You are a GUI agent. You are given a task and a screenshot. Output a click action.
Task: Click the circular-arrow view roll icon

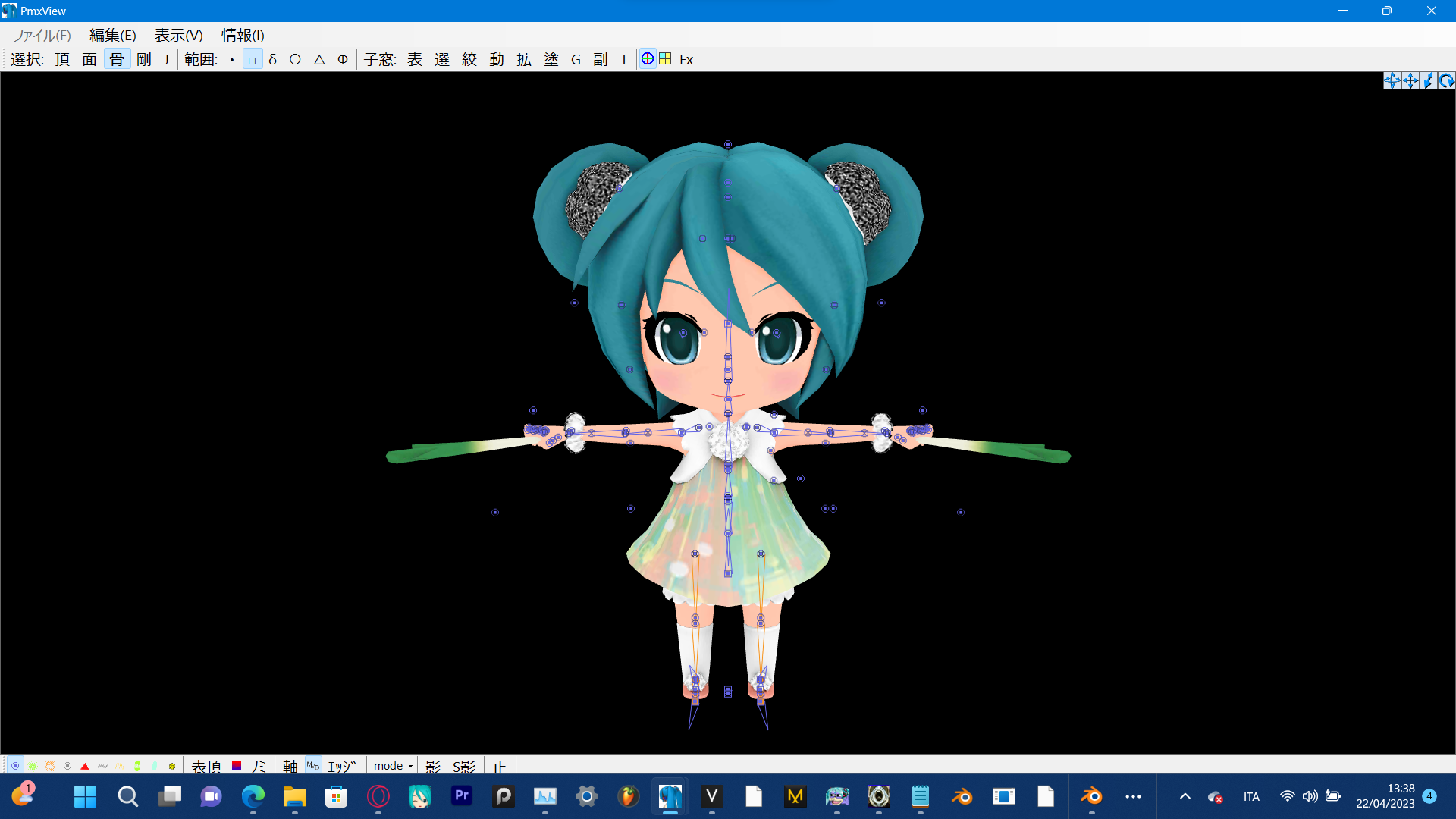pyautogui.click(x=1446, y=80)
